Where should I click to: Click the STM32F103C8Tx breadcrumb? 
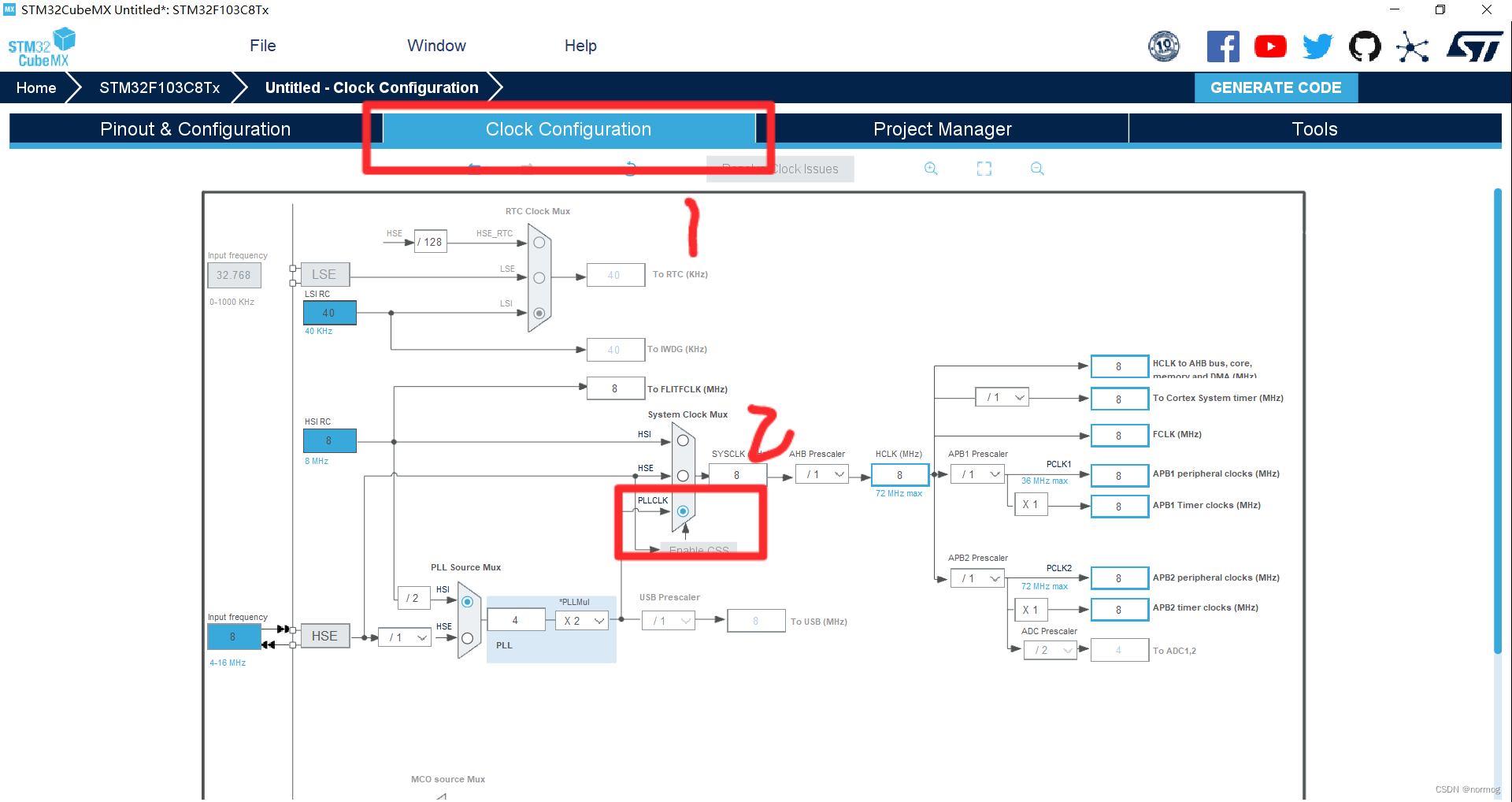(x=159, y=87)
